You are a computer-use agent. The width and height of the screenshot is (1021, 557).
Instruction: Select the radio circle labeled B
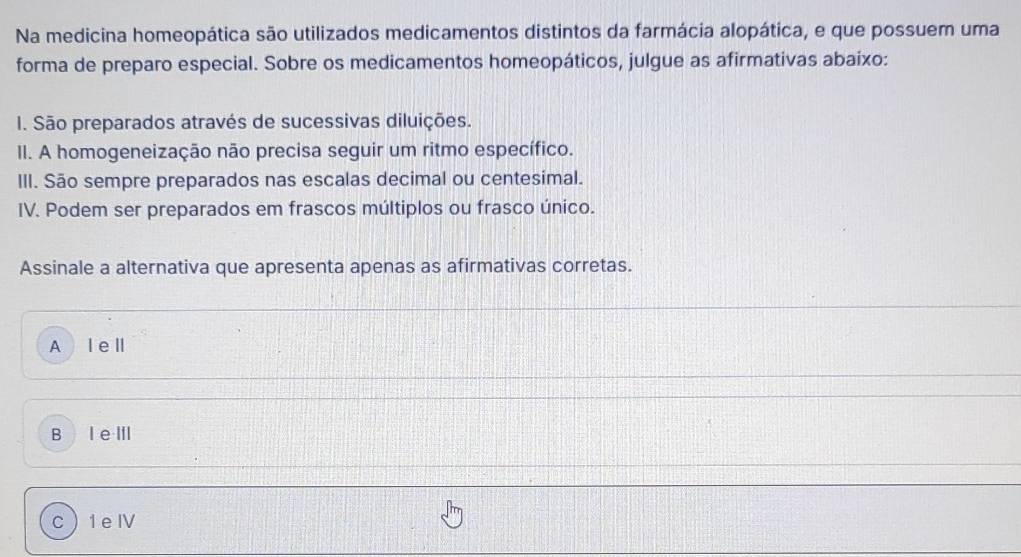click(x=56, y=434)
